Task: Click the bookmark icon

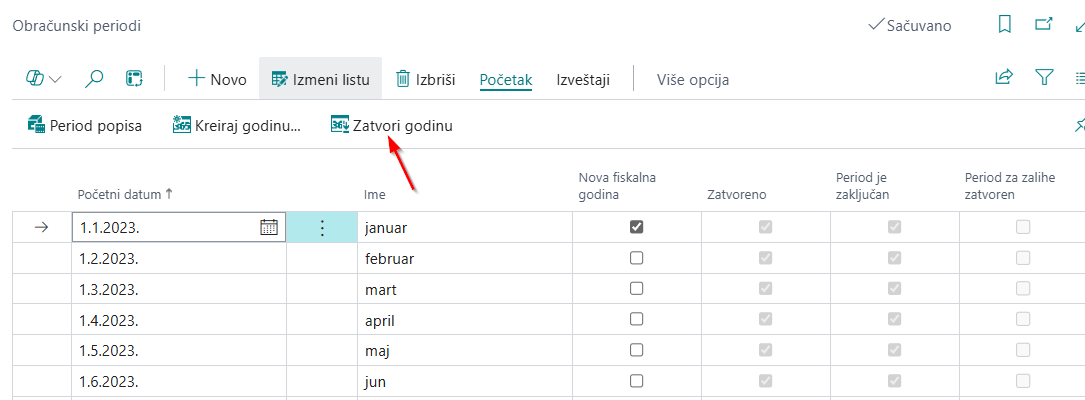Action: [1005, 25]
